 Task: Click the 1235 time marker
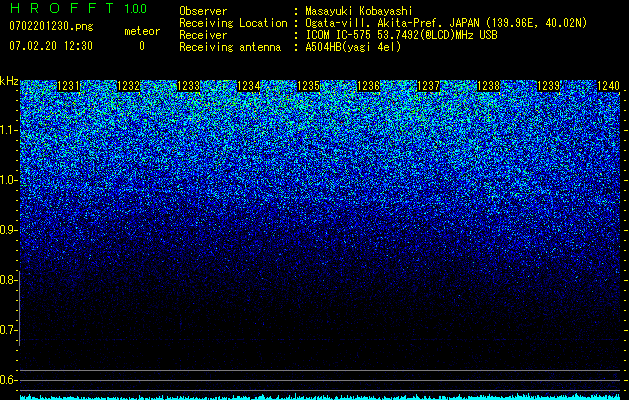tap(308, 86)
